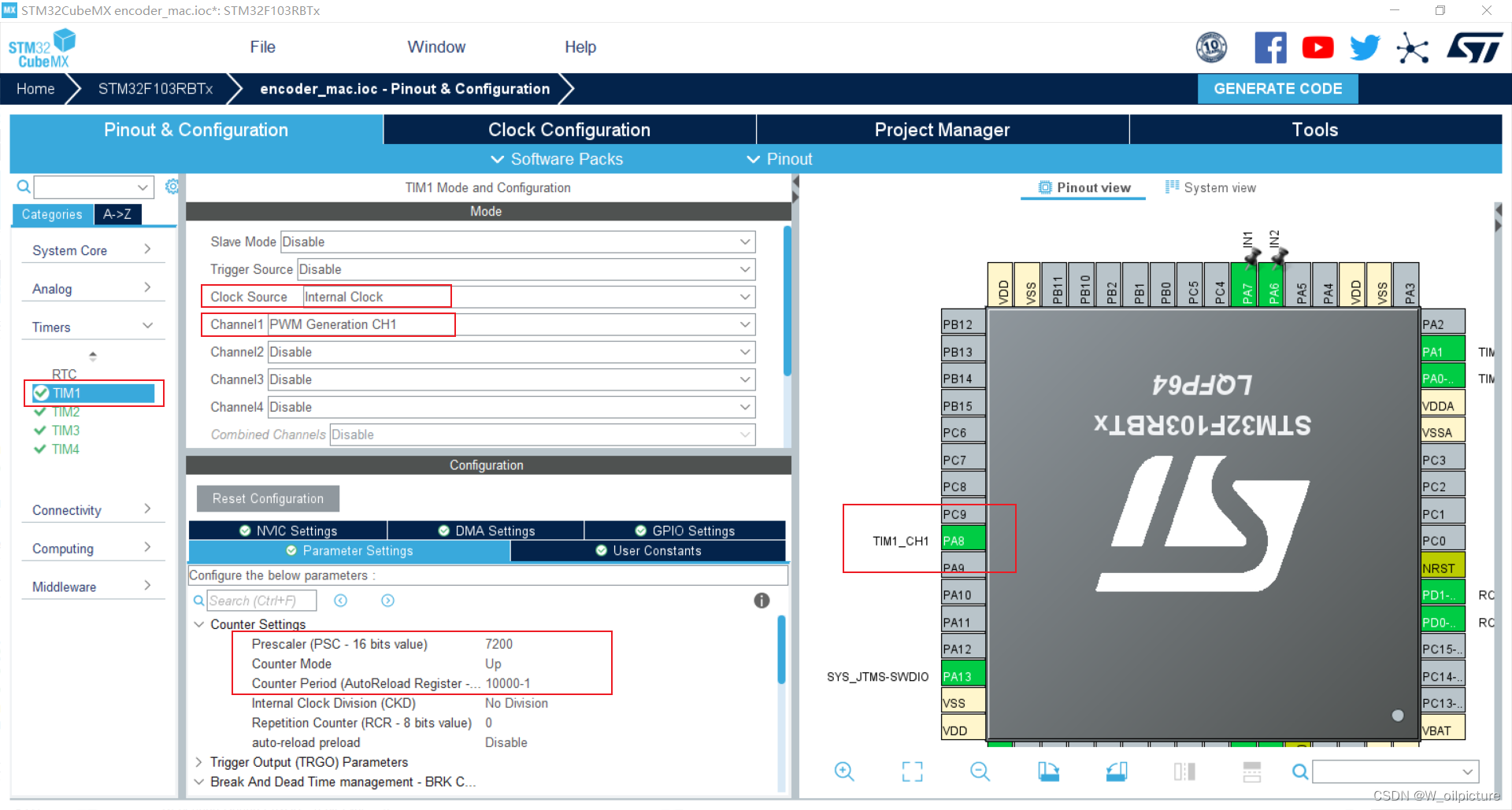Screen dimensions: 1512x810
Task: Rotate the chip view clockwise
Action: coord(1048,771)
